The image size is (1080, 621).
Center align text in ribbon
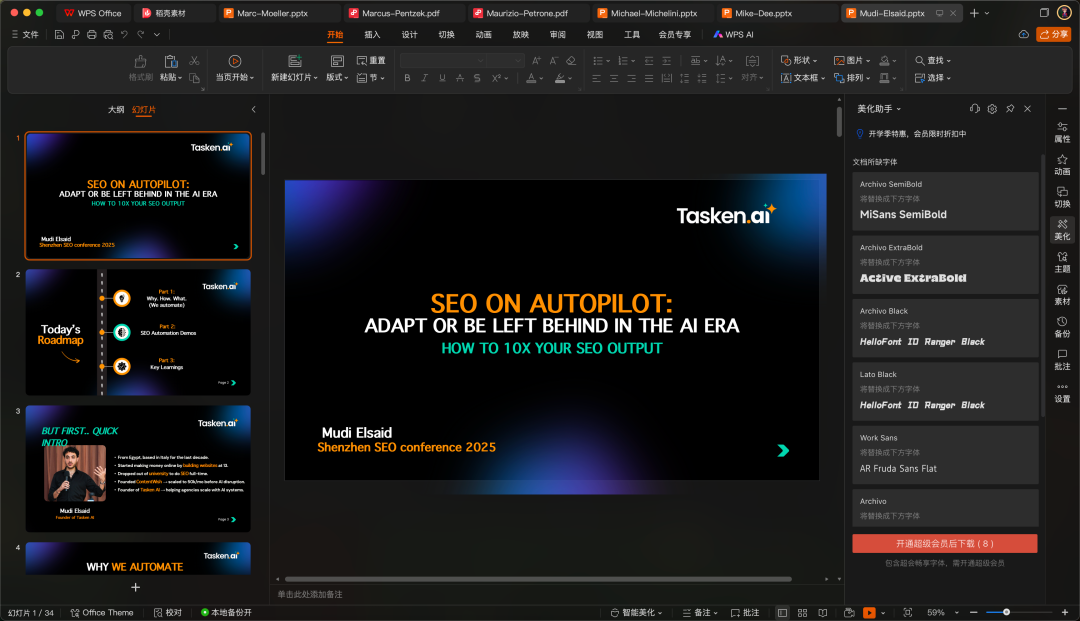pyautogui.click(x=614, y=78)
